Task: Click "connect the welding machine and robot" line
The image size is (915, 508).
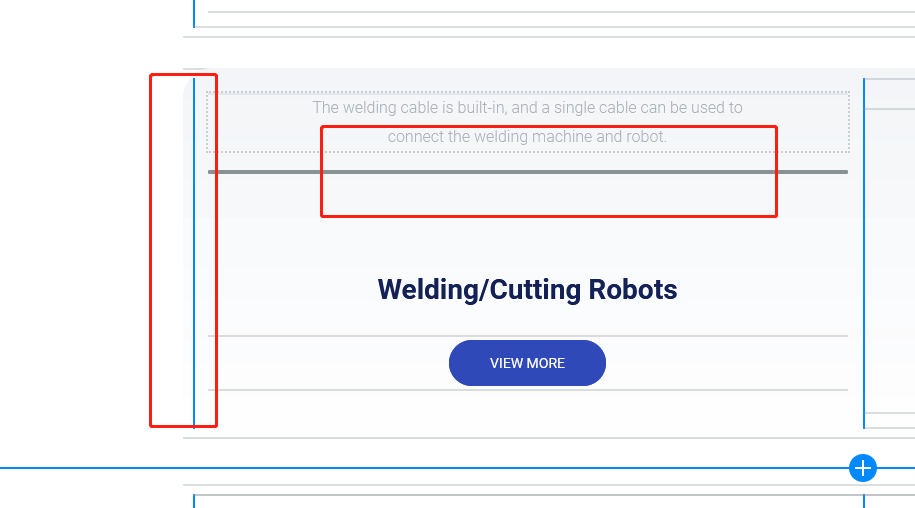Action: [527, 136]
